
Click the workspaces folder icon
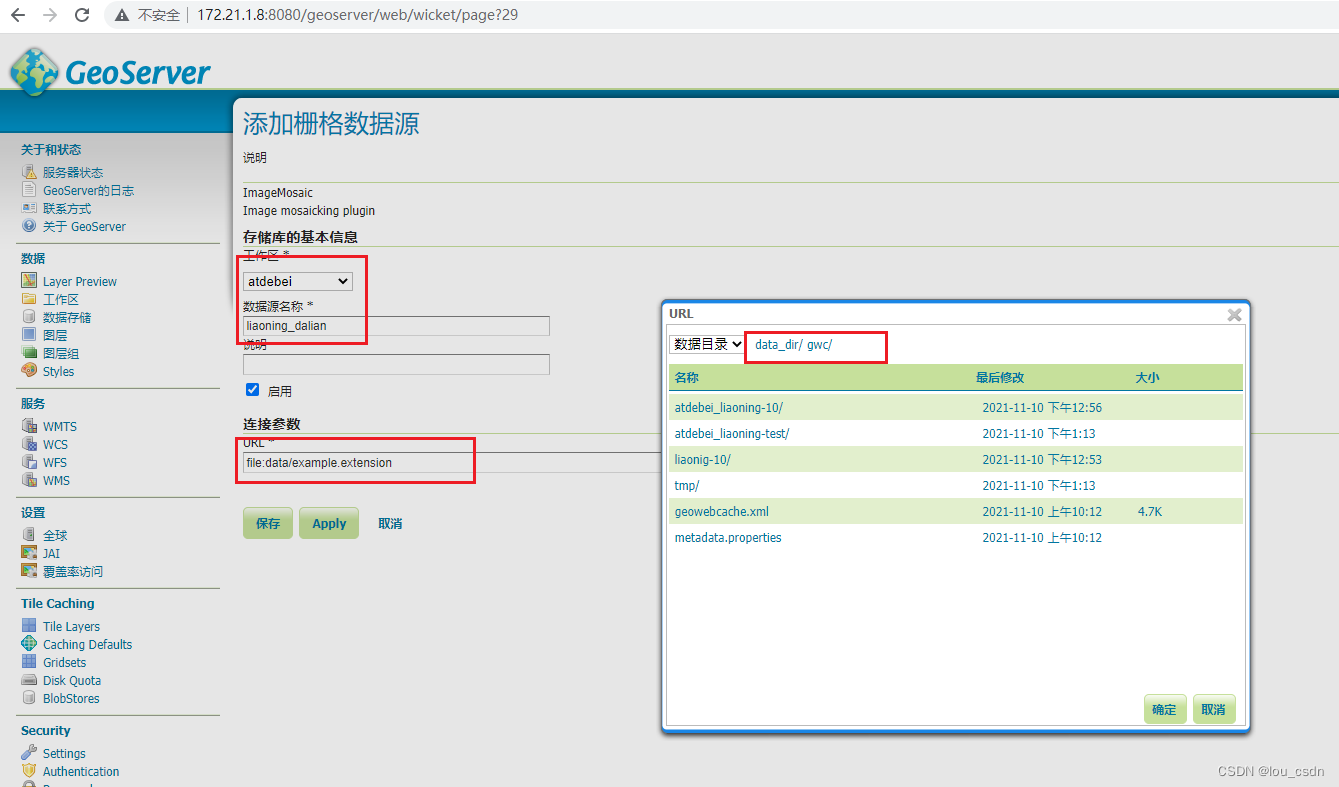29,299
